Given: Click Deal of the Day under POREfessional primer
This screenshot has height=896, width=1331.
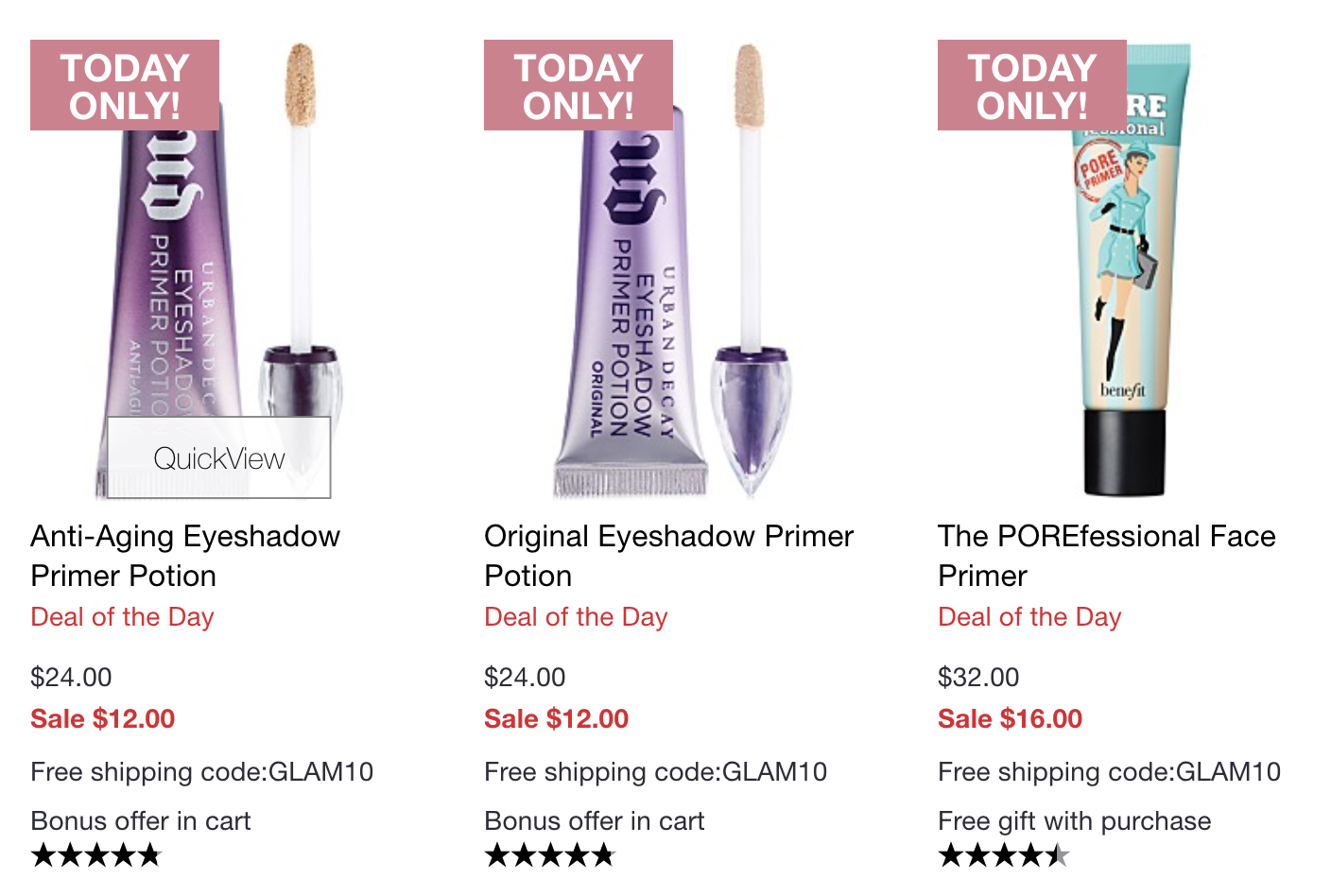Looking at the screenshot, I should [x=1029, y=617].
